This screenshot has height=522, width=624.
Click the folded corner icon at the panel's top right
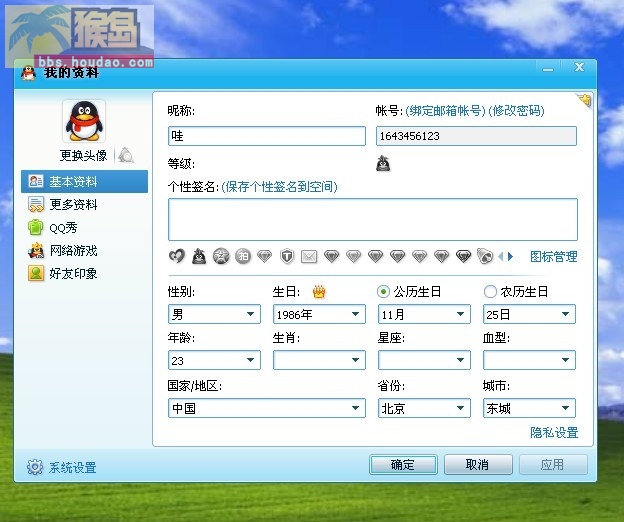pos(584,100)
